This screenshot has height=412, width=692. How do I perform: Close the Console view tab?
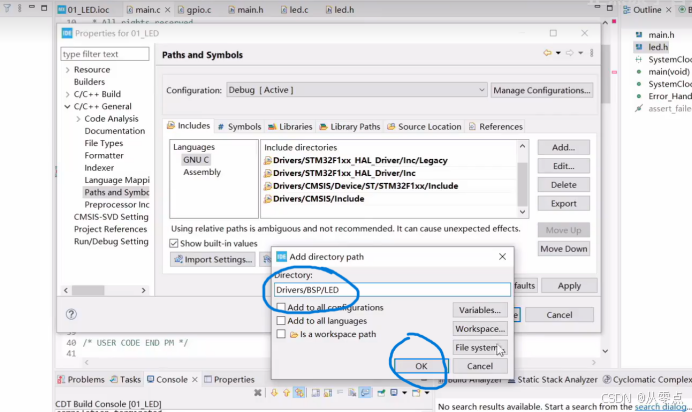click(195, 379)
